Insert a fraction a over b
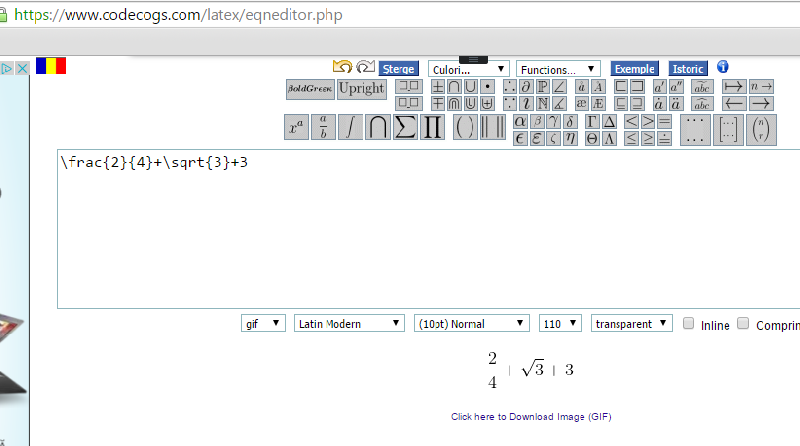Image resolution: width=800 pixels, height=446 pixels. point(323,128)
